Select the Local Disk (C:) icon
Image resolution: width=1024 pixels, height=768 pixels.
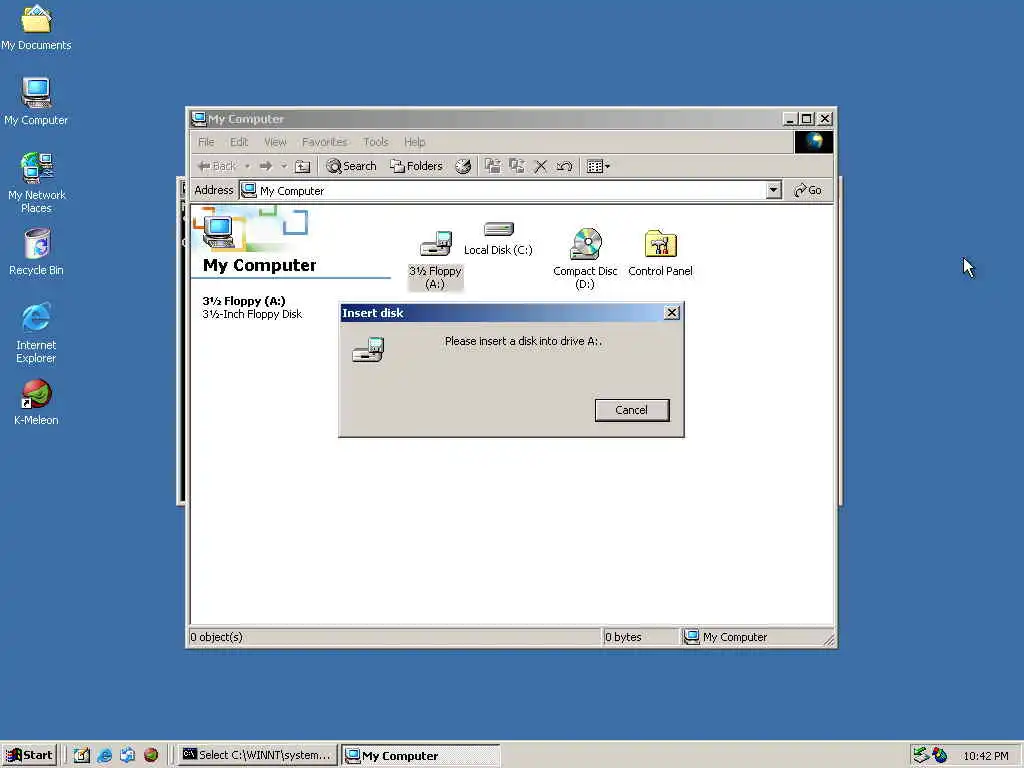click(498, 238)
